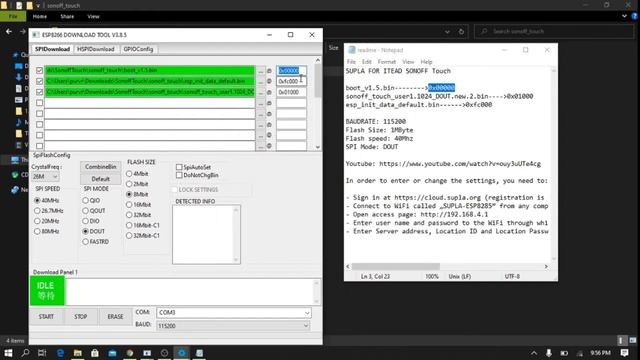Uncheck the esp_init_data_default file row
The height and width of the screenshot is (360, 640).
coord(39,81)
